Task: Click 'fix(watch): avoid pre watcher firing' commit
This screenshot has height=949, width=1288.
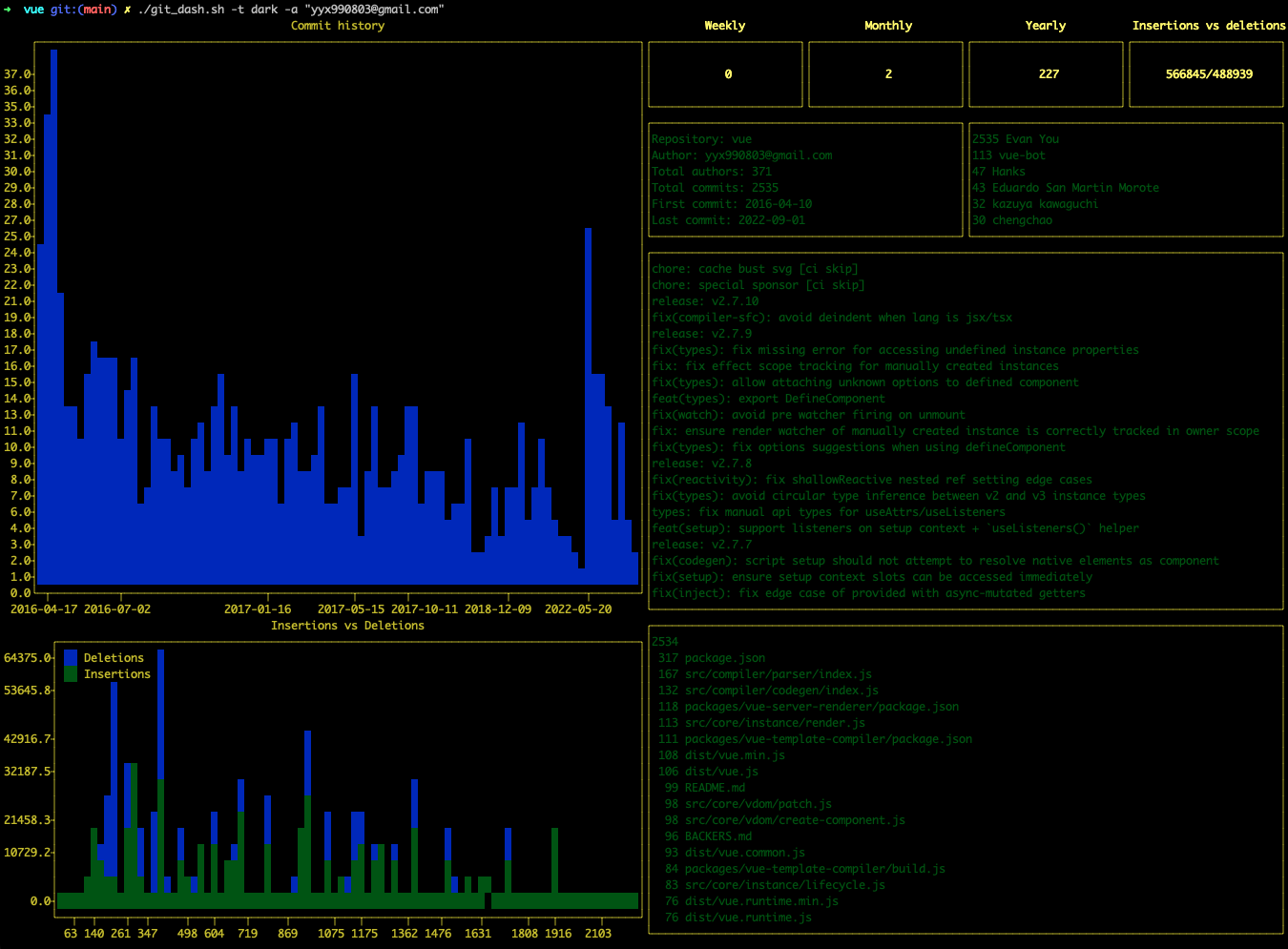Action: point(808,415)
